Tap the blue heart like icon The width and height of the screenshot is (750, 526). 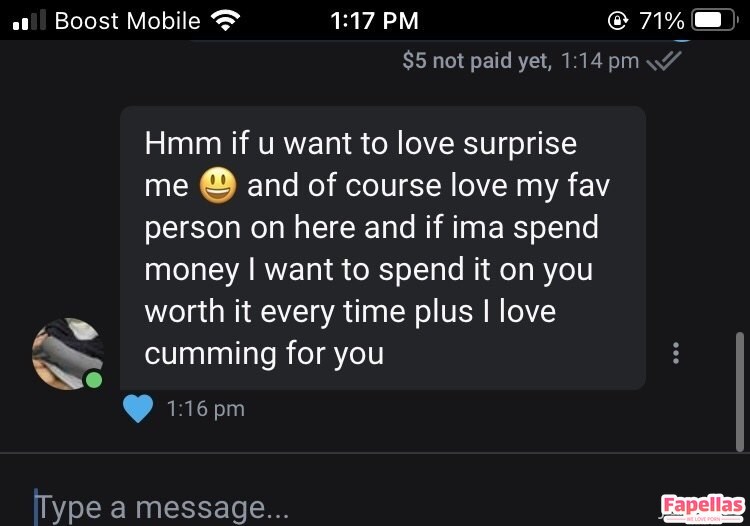pyautogui.click(x=138, y=409)
